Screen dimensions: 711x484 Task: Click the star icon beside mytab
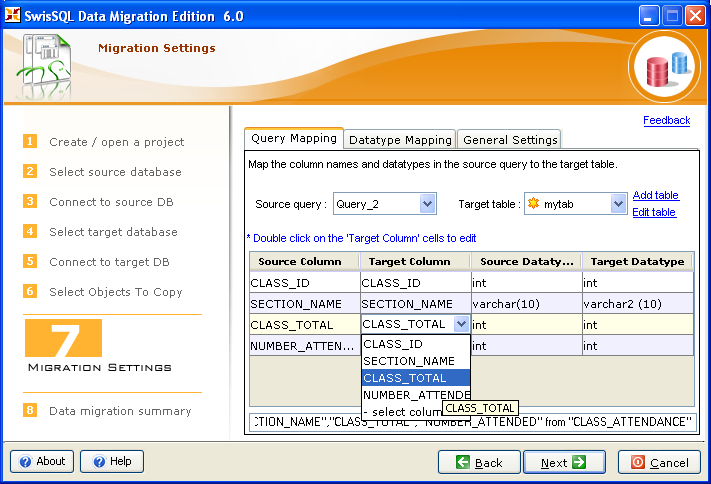click(x=534, y=204)
